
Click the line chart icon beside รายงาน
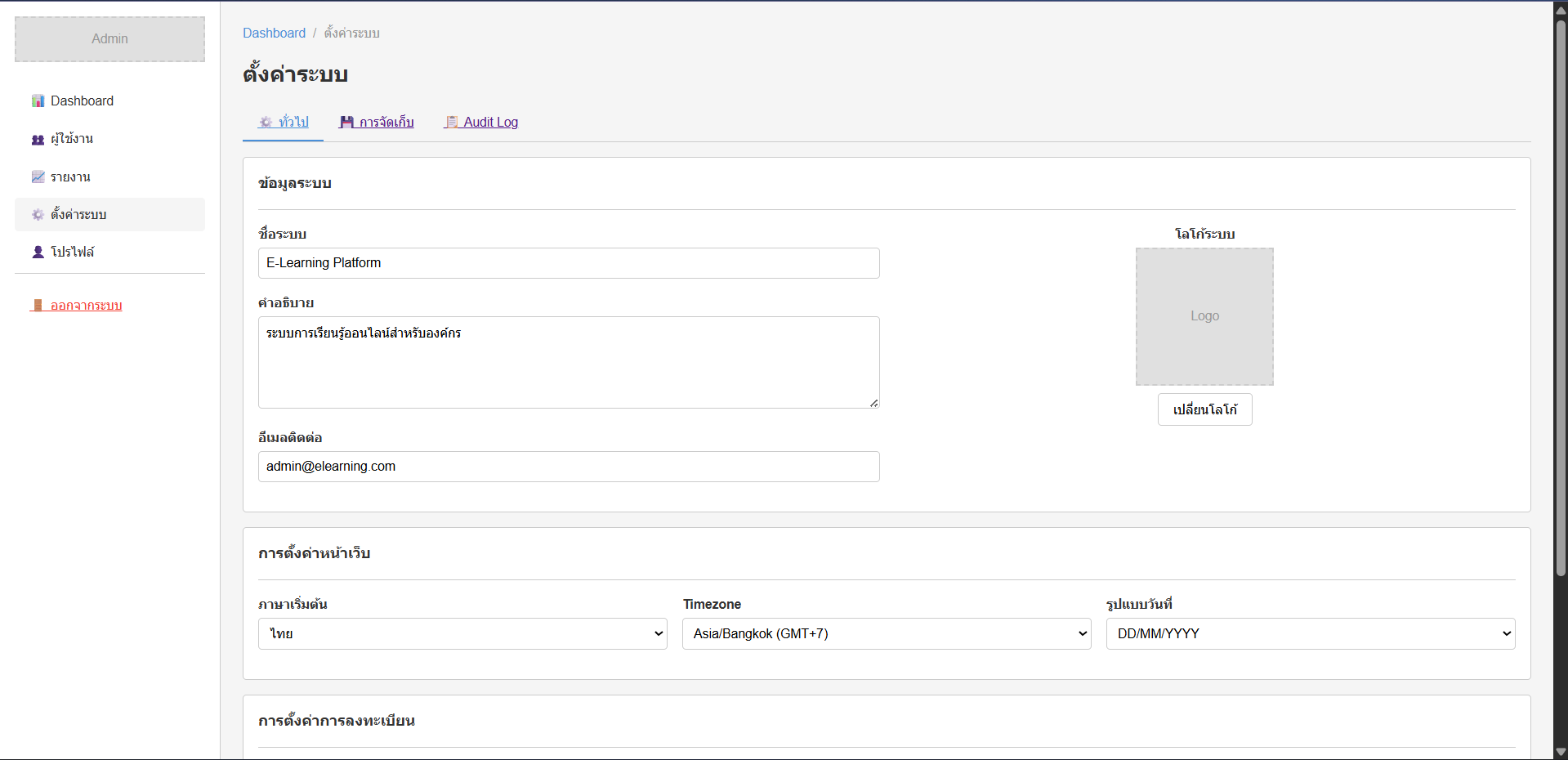point(38,177)
